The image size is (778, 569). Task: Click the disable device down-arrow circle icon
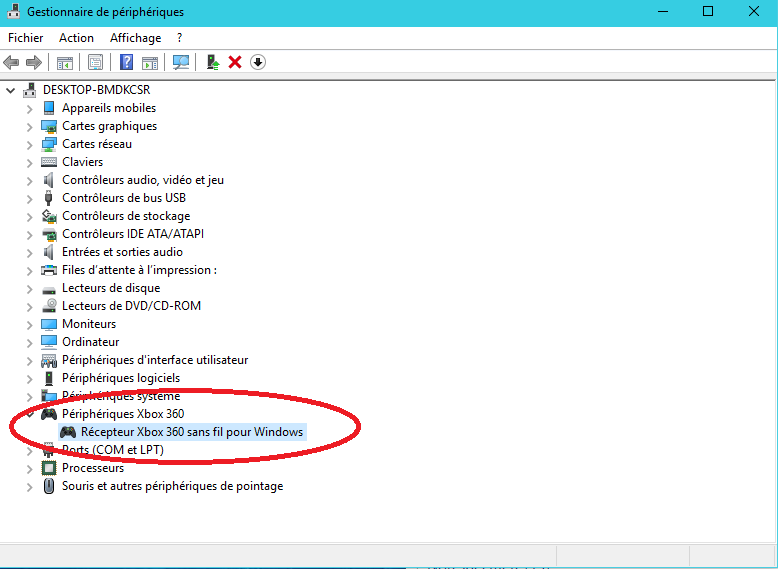pos(258,63)
